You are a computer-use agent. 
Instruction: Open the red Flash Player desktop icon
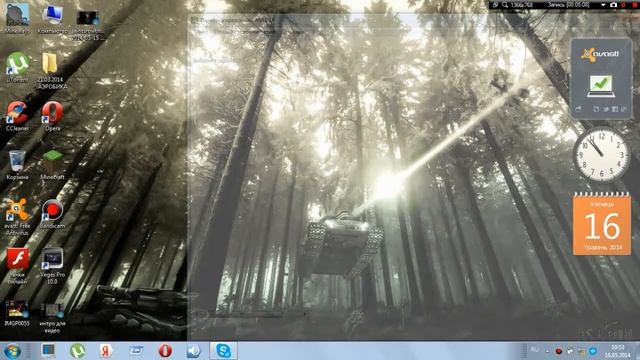click(x=18, y=266)
